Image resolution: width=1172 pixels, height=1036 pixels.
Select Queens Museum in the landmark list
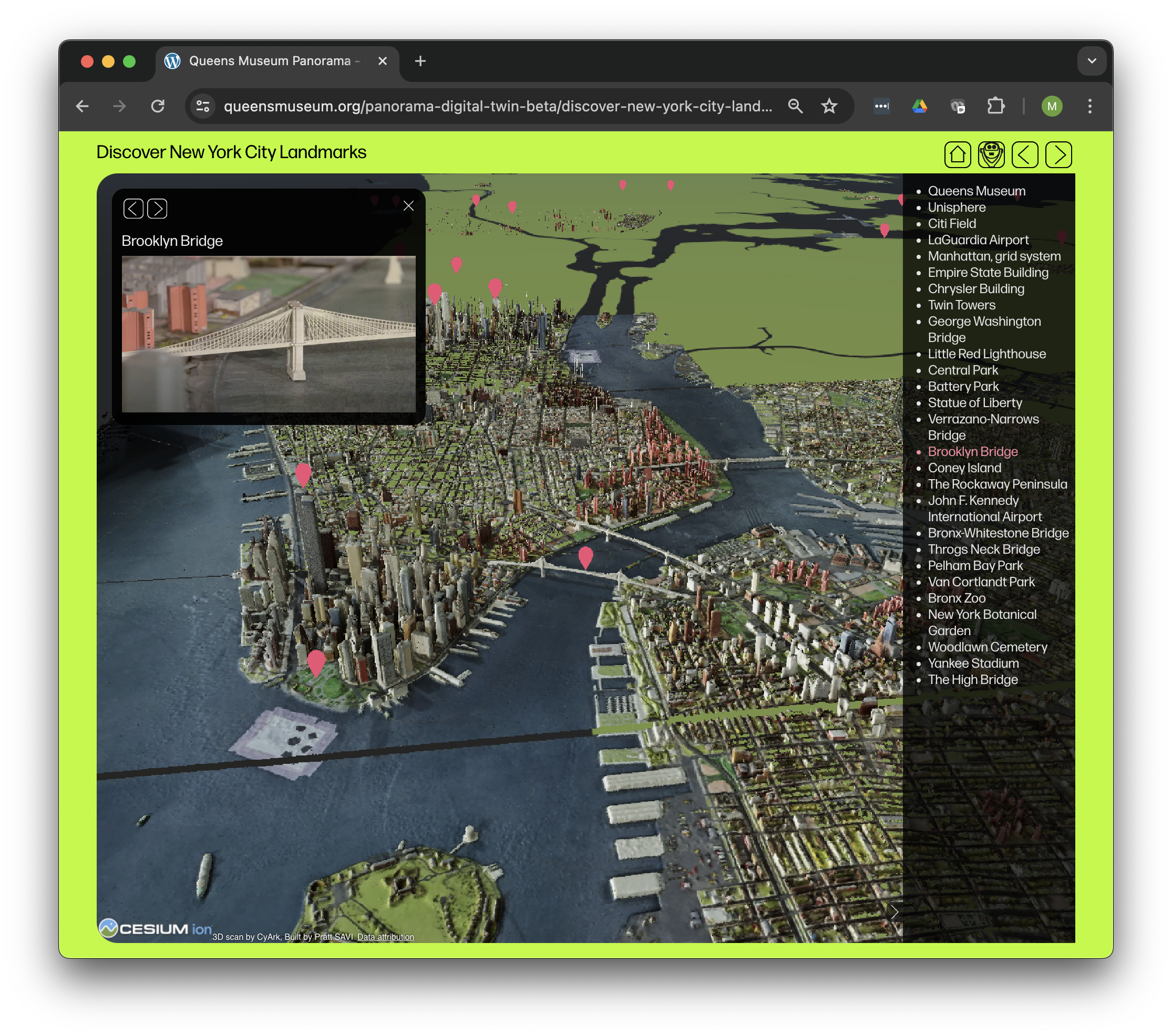coord(976,191)
